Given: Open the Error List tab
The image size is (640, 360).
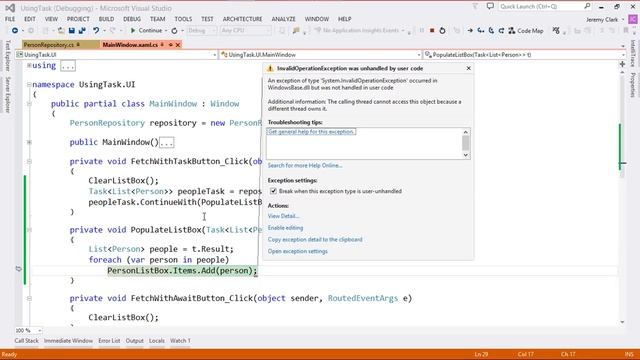Looking at the screenshot, I should [109, 341].
